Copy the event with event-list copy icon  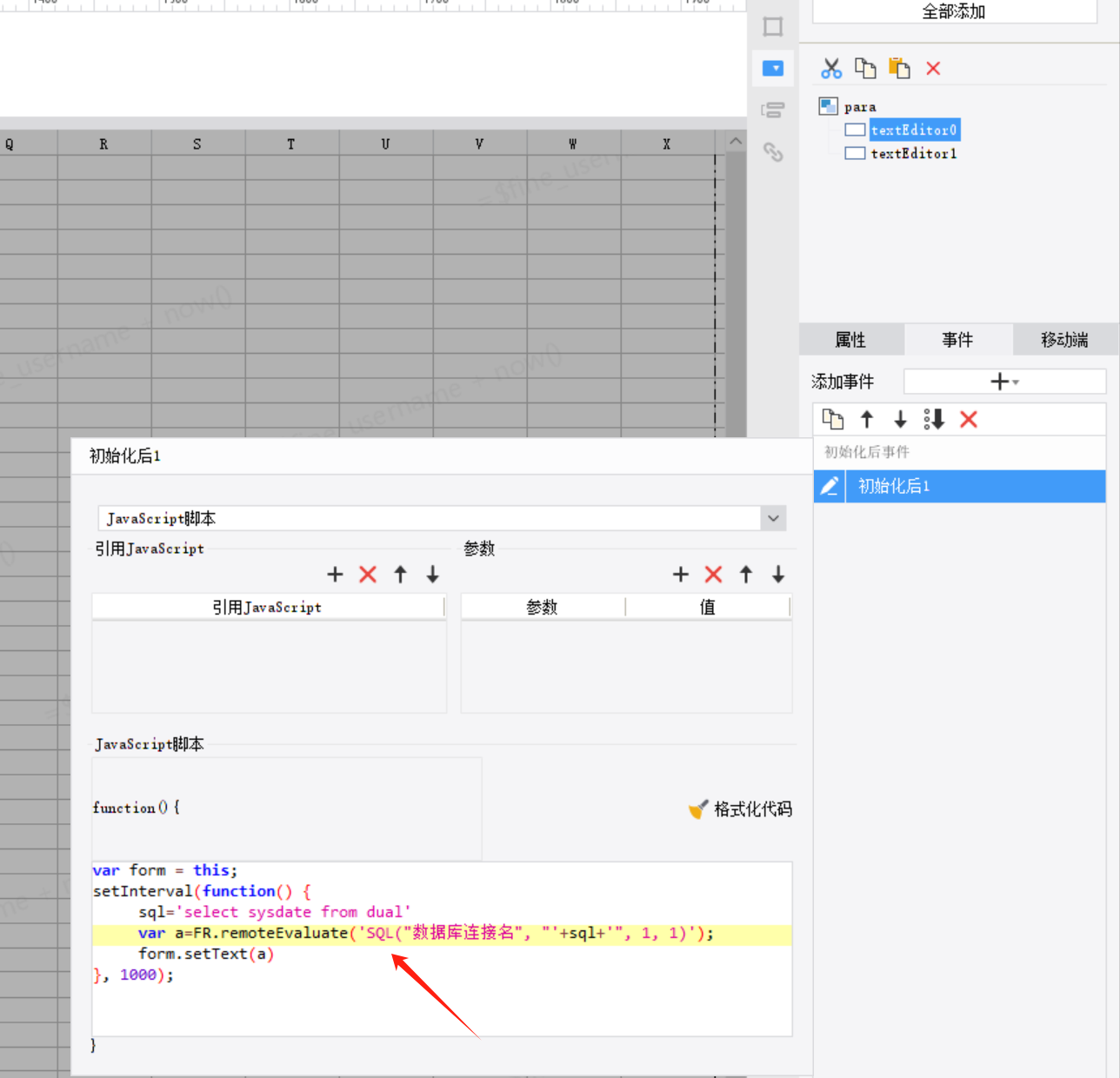(x=833, y=420)
